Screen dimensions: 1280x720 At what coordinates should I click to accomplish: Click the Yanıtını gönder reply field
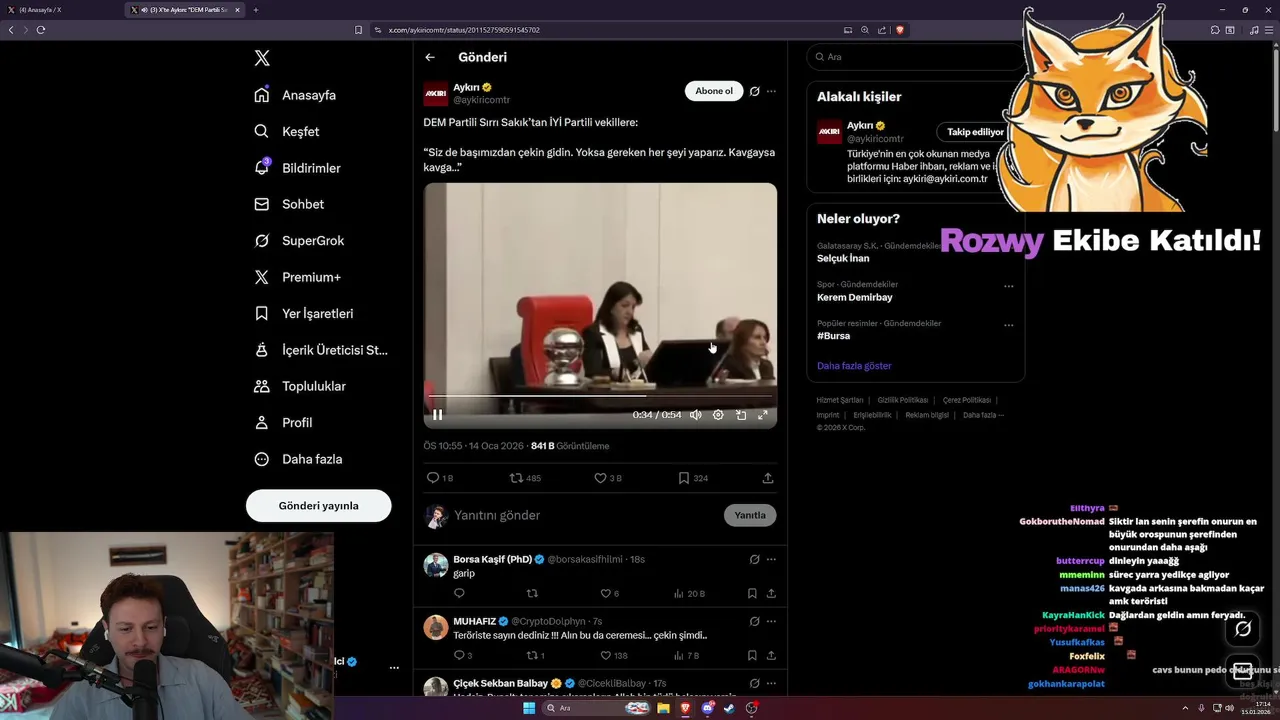point(585,515)
